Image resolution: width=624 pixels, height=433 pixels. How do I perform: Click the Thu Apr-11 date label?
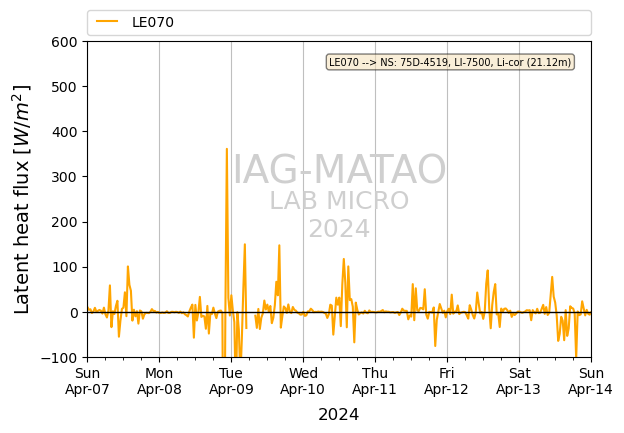coord(374,381)
